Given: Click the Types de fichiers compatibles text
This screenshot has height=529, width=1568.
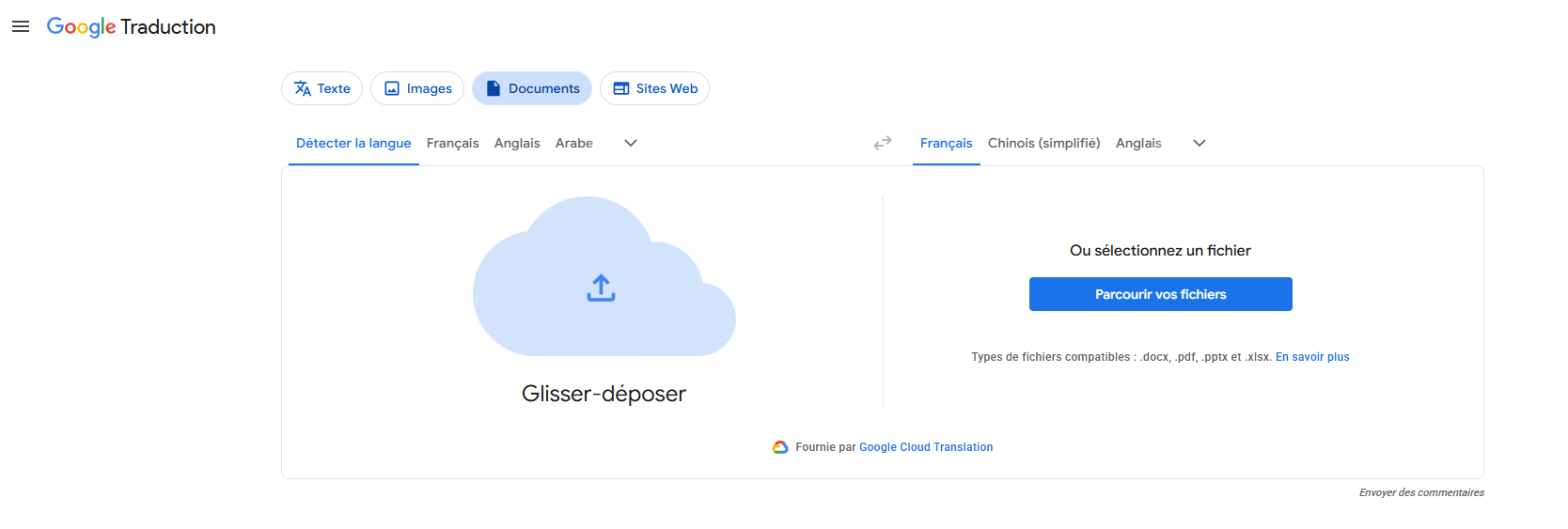Looking at the screenshot, I should (1121, 357).
